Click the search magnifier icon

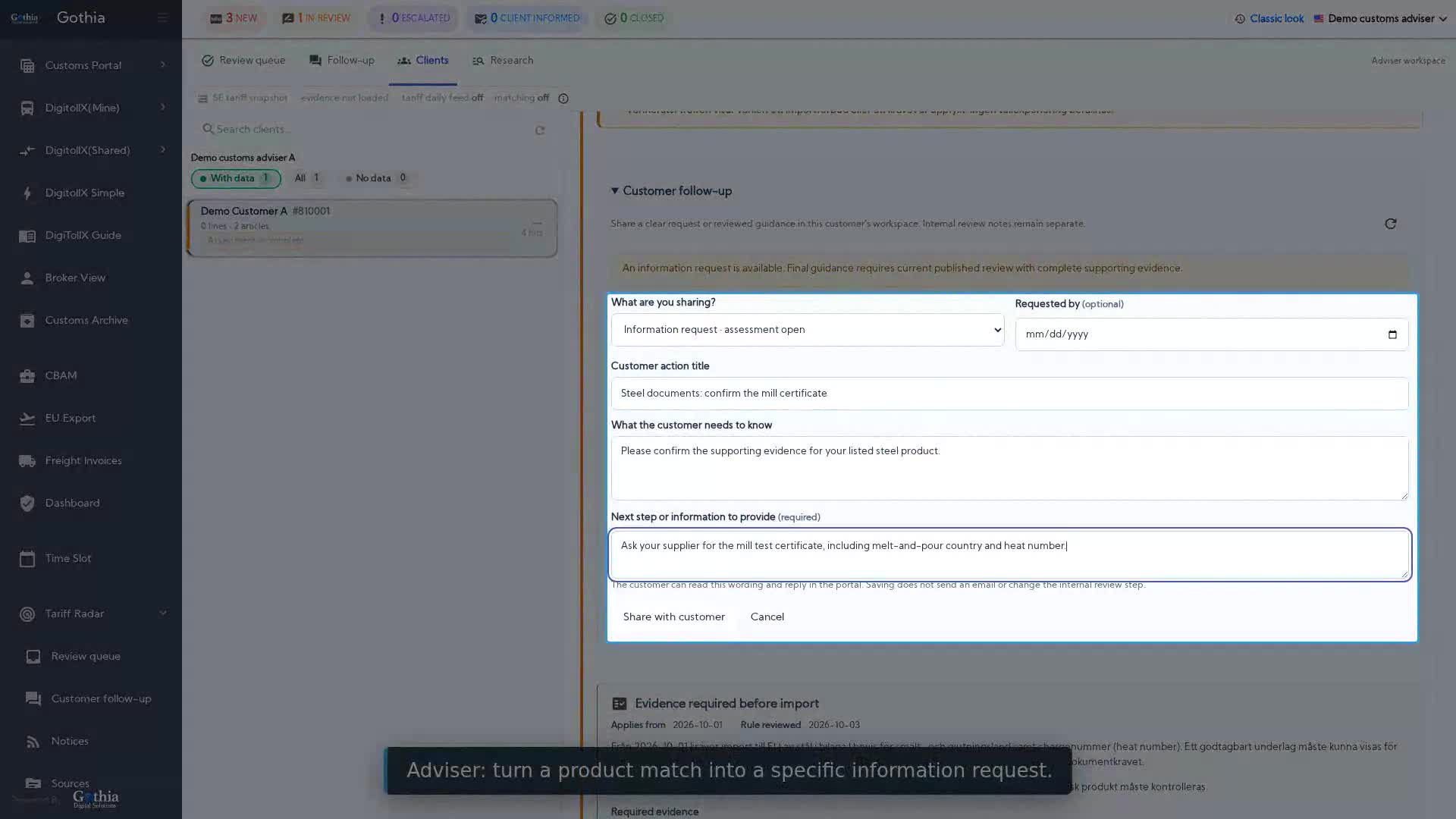(x=208, y=130)
